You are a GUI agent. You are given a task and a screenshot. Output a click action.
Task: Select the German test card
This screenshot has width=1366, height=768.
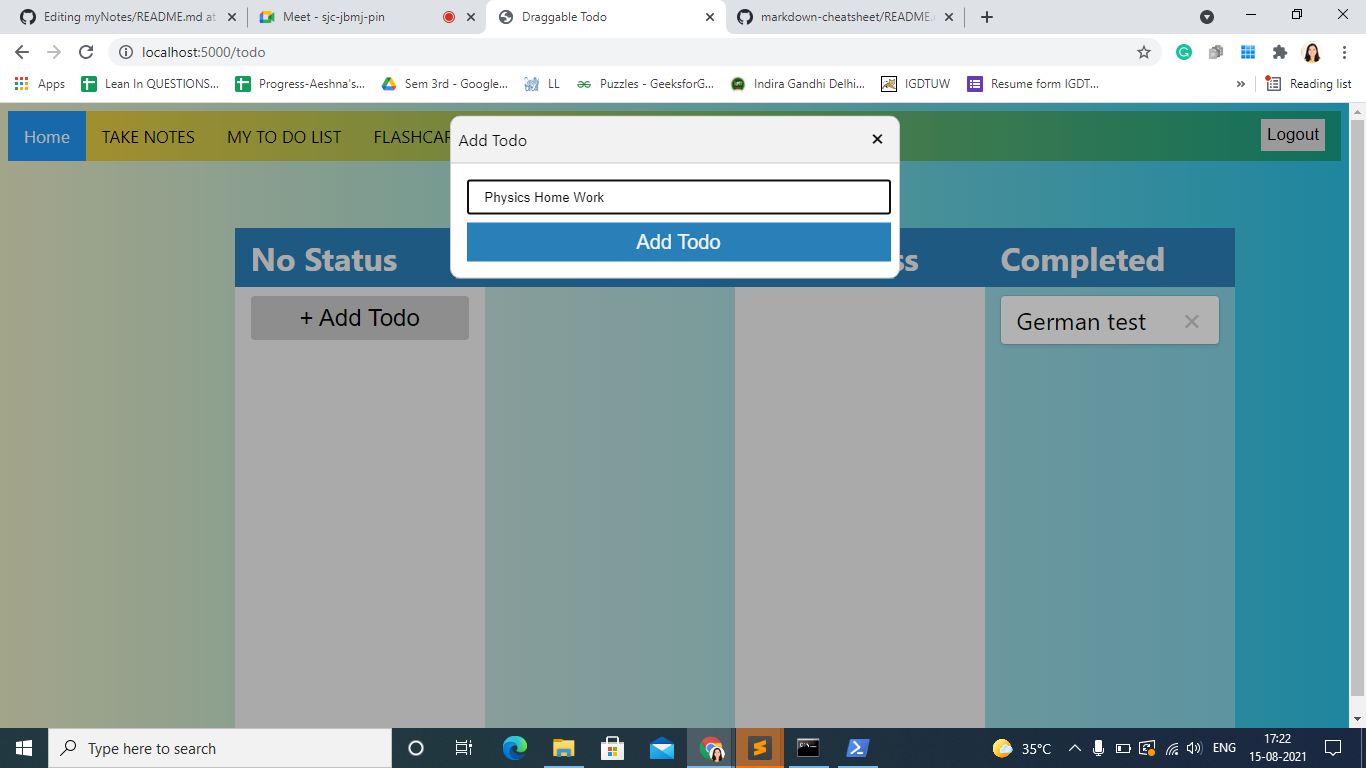click(x=1110, y=321)
